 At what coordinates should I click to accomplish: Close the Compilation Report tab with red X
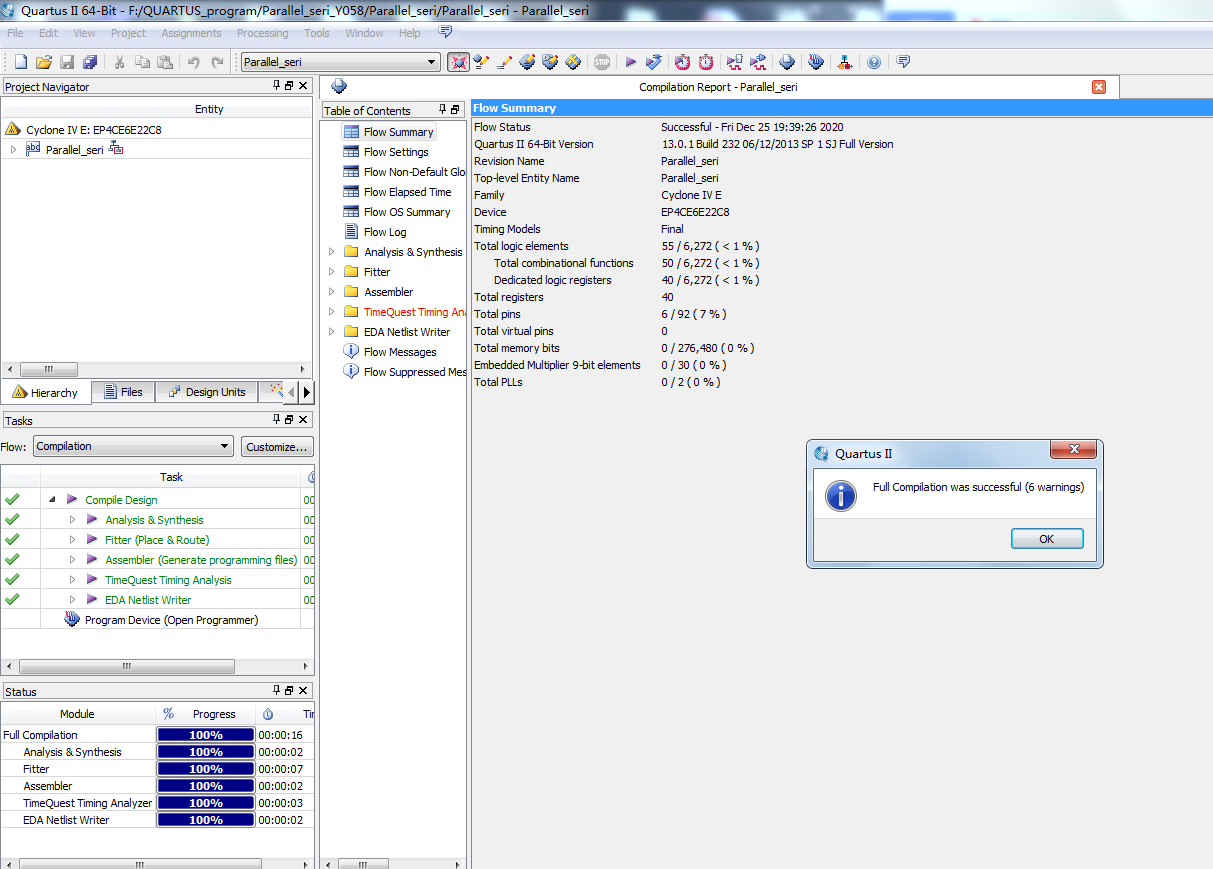pyautogui.click(x=1099, y=87)
